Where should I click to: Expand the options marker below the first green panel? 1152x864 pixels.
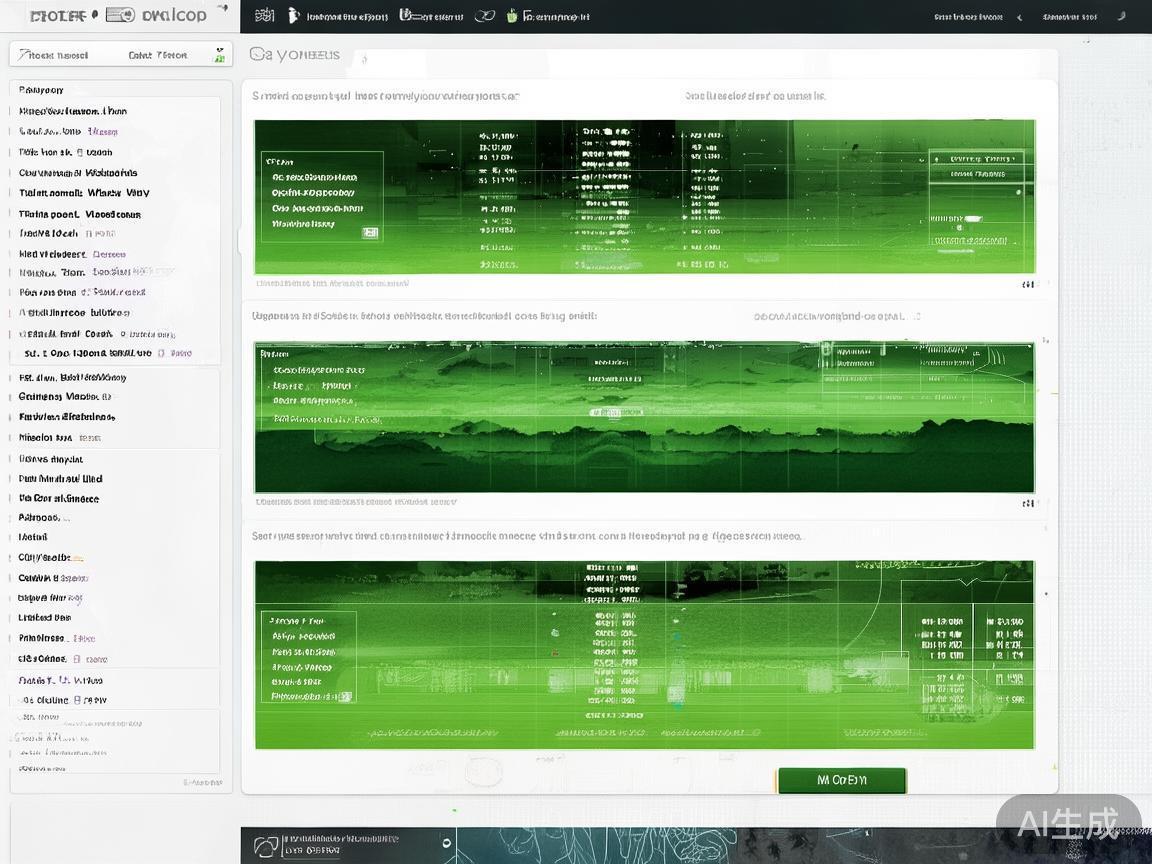1027,285
